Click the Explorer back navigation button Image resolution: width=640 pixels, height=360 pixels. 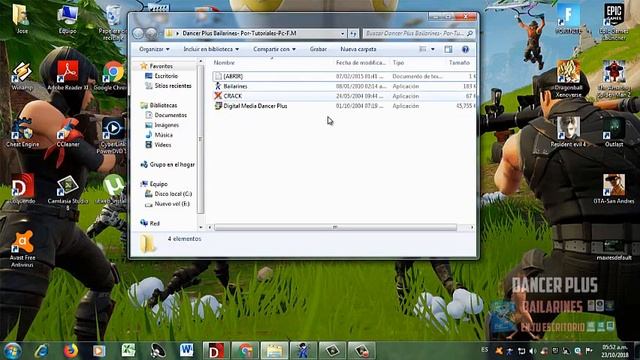pos(138,33)
